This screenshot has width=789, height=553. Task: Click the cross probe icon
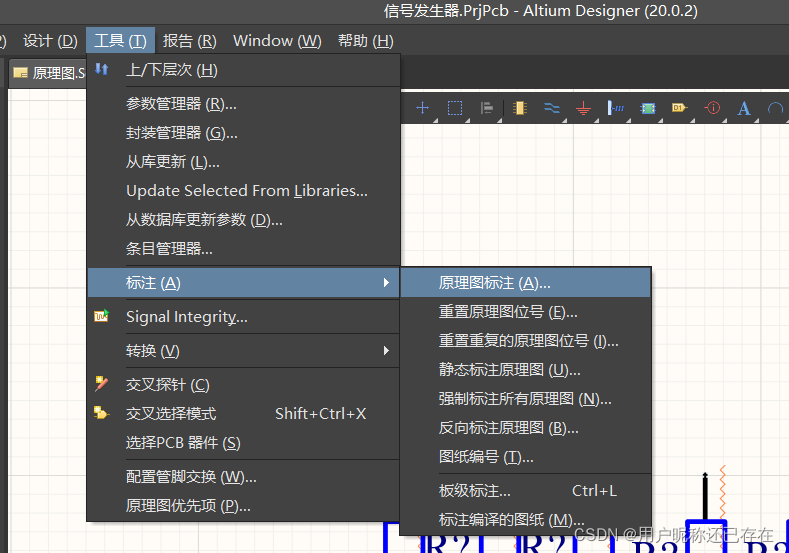102,383
